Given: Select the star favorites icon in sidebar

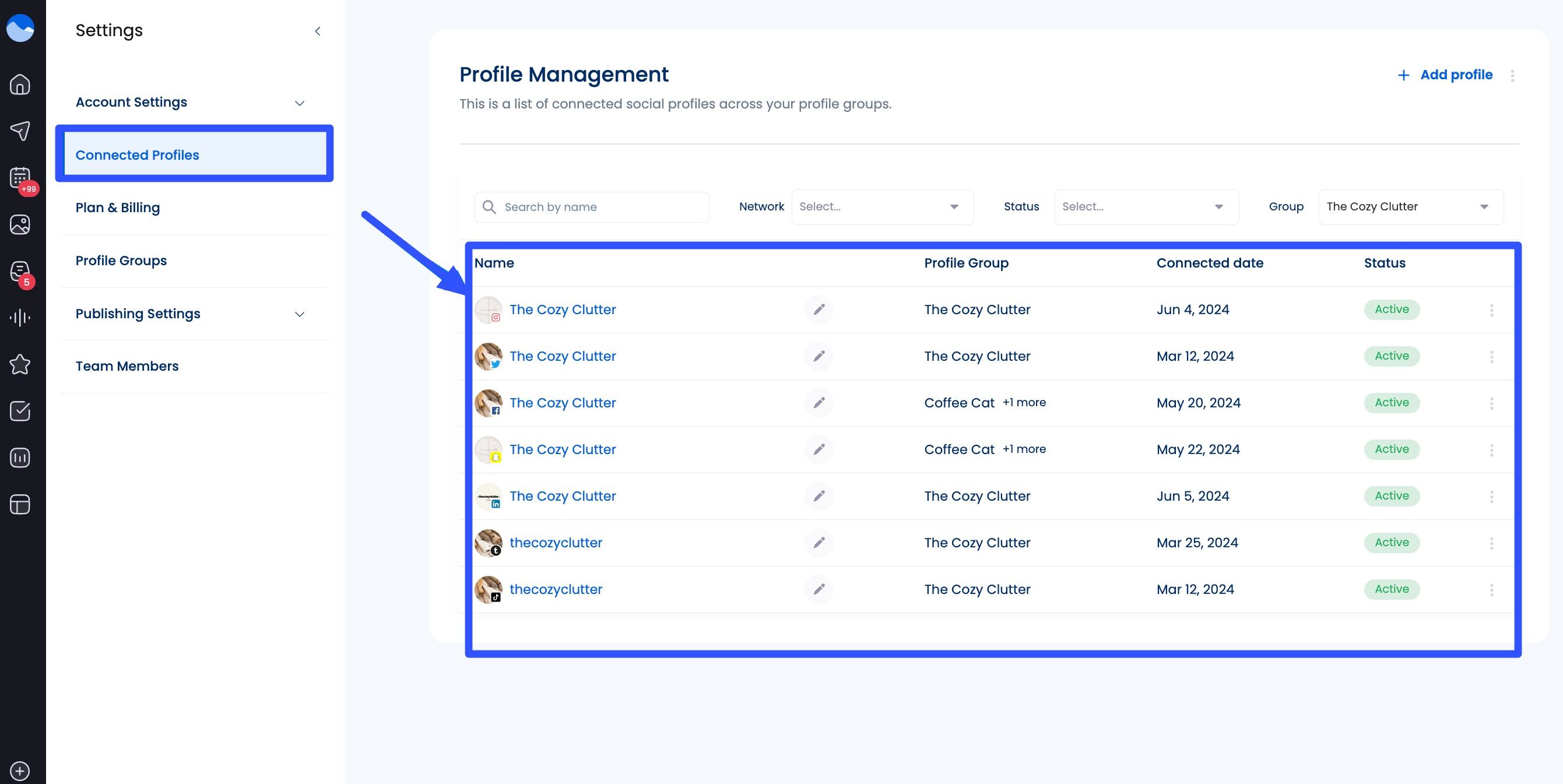Looking at the screenshot, I should tap(20, 364).
